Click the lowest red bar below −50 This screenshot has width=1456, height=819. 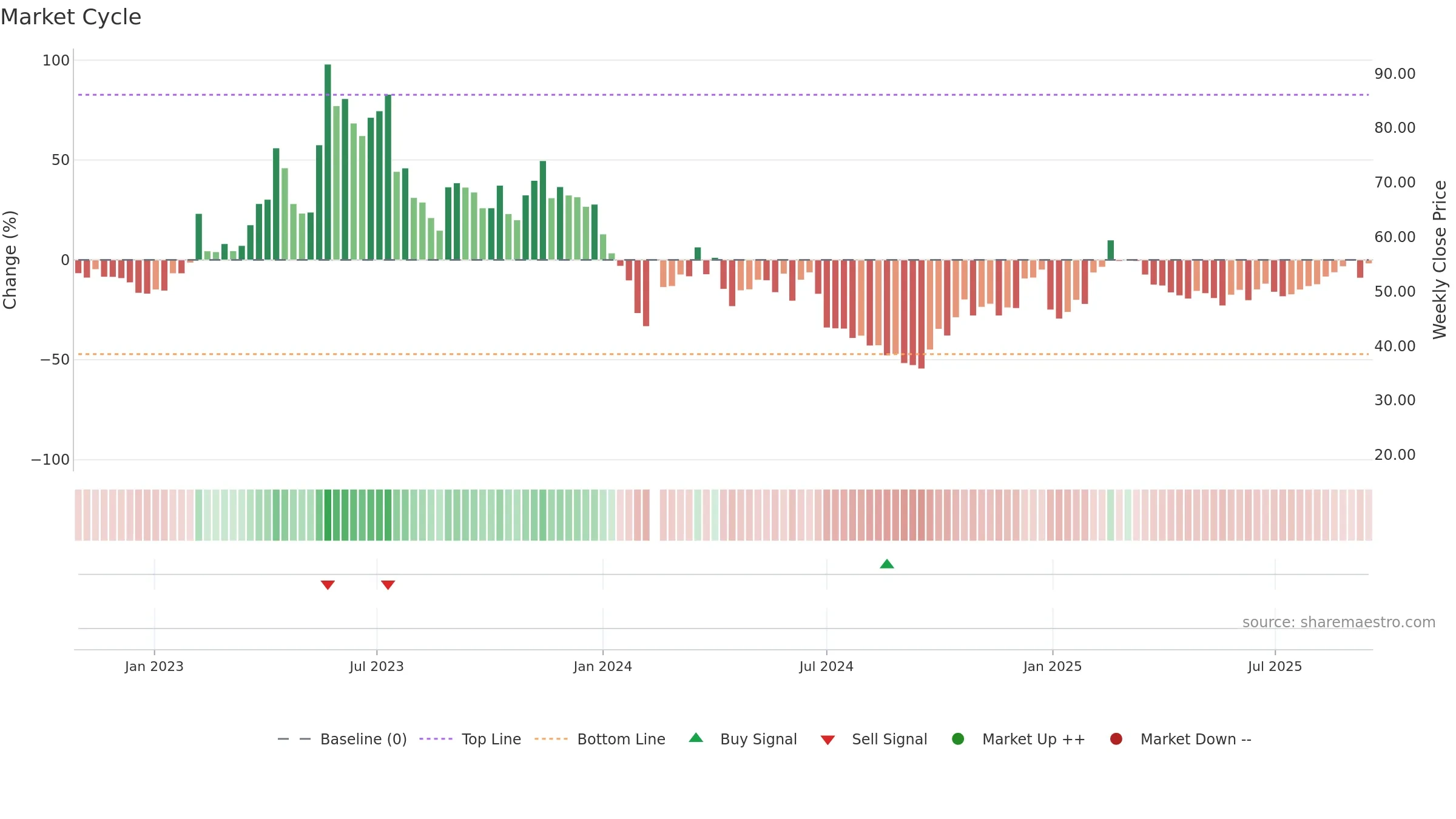[921, 314]
